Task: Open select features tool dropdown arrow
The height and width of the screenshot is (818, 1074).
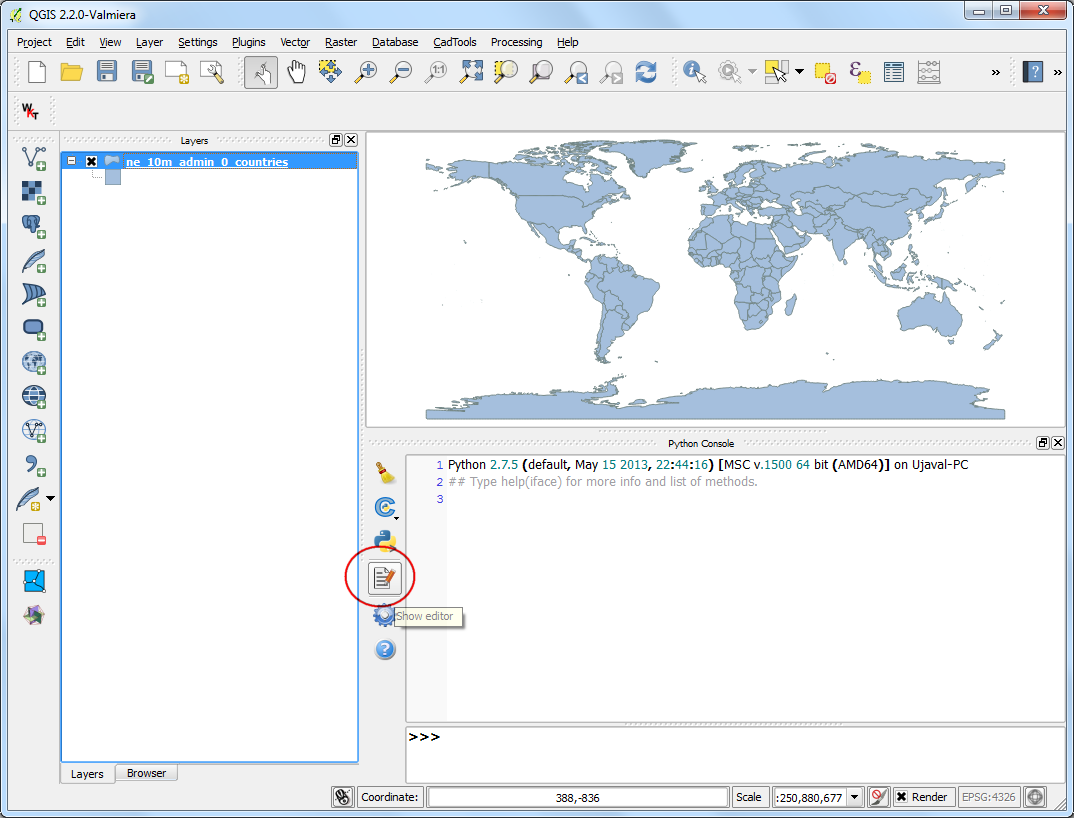Action: coord(799,71)
